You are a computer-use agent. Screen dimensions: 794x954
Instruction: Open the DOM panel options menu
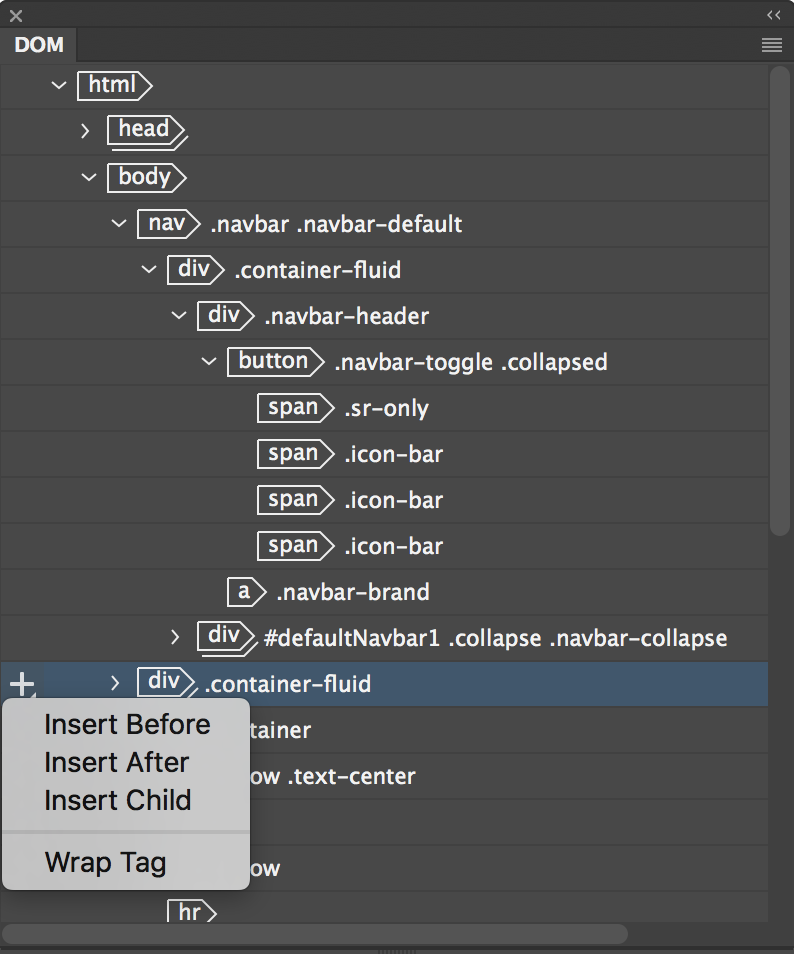771,45
